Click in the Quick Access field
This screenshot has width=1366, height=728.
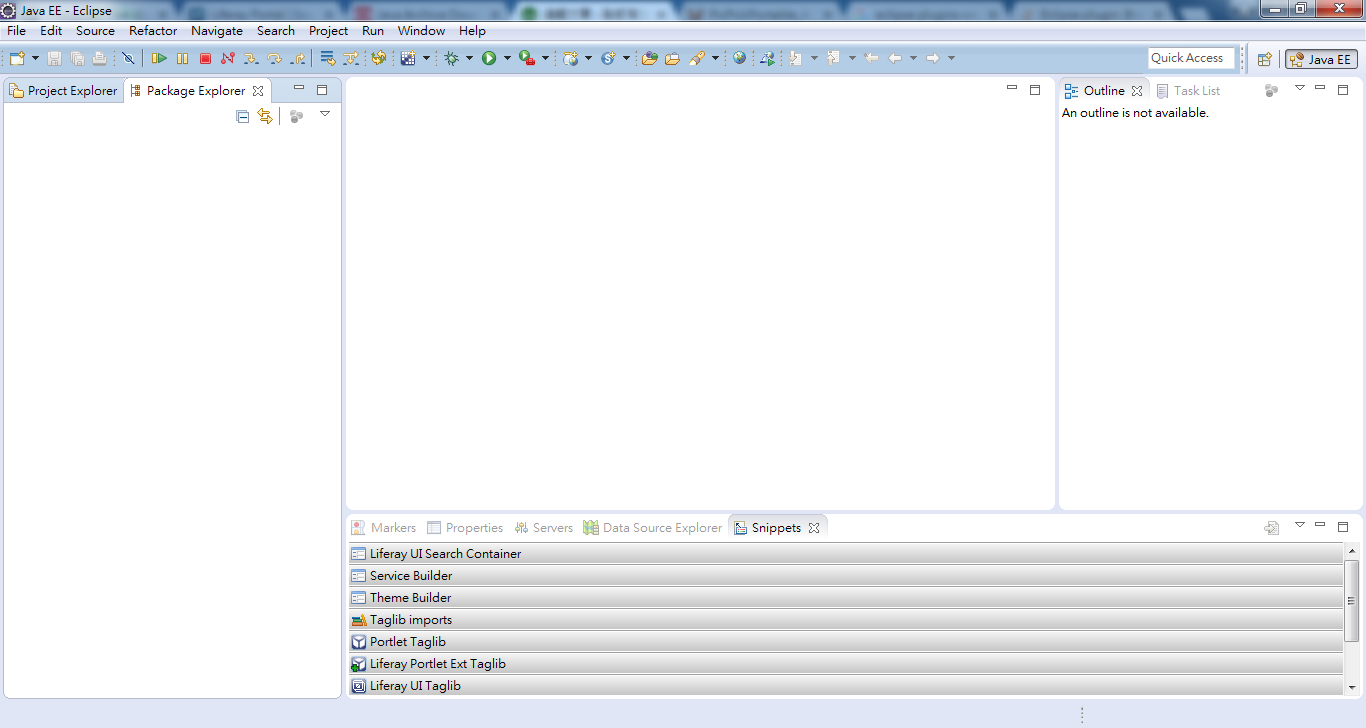[x=1192, y=58]
